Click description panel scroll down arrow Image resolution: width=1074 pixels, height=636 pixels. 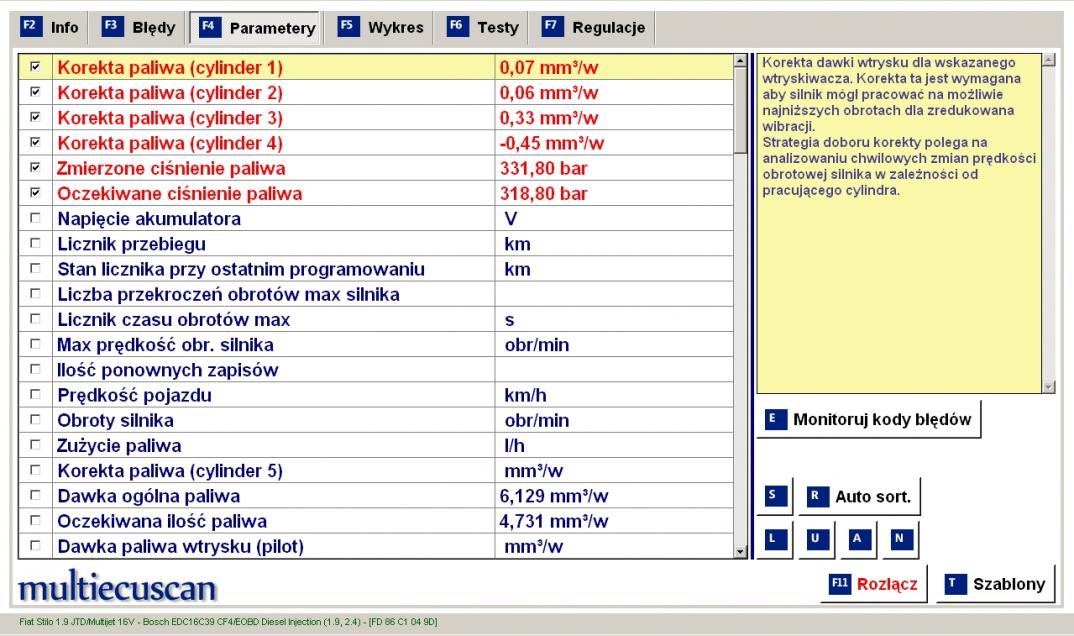tap(1048, 387)
